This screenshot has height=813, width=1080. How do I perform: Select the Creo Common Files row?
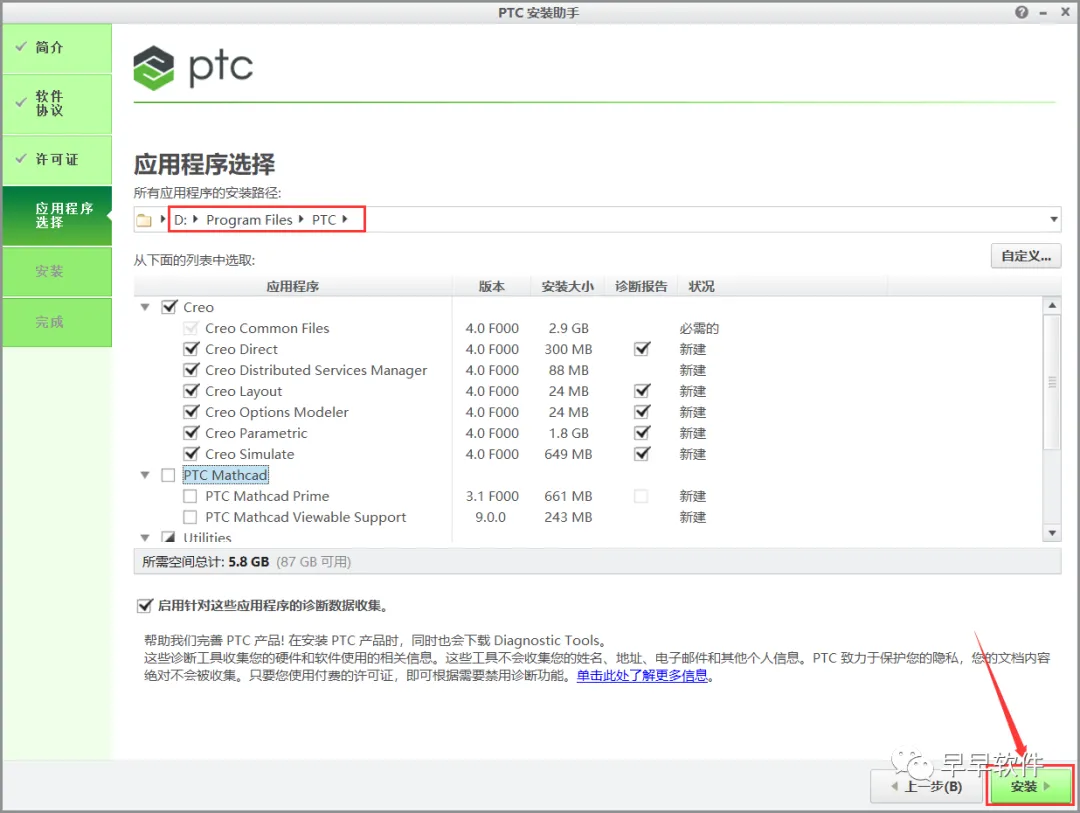click(589, 329)
